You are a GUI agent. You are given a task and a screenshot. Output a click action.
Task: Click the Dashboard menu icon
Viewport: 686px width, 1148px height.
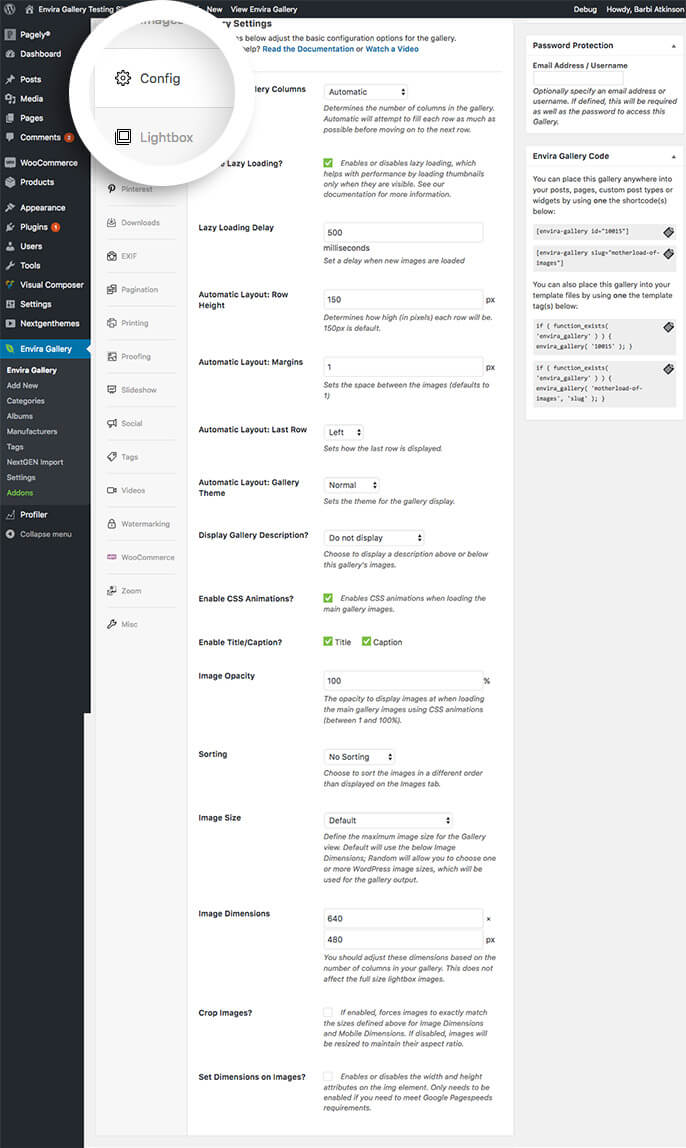coord(10,54)
